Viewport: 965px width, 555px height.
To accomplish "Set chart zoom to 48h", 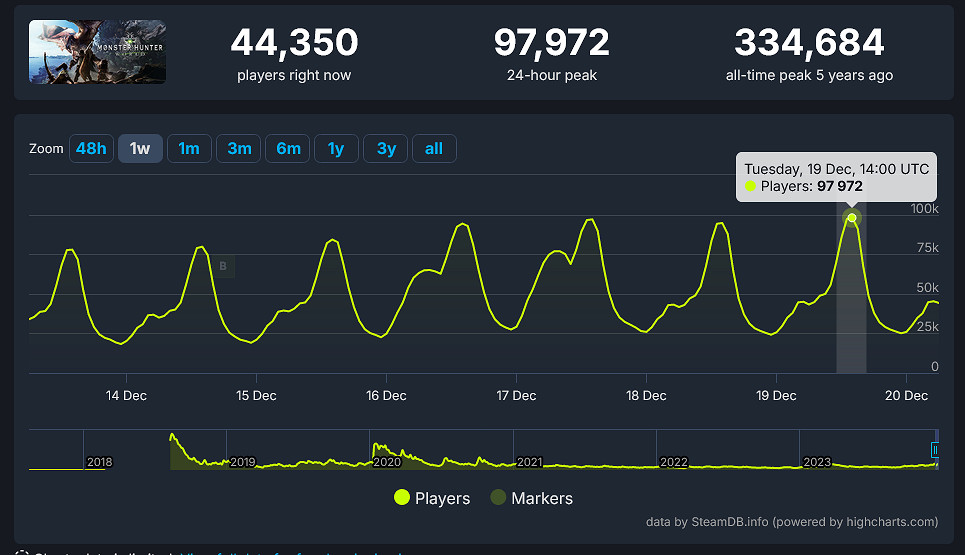I will (x=90, y=149).
